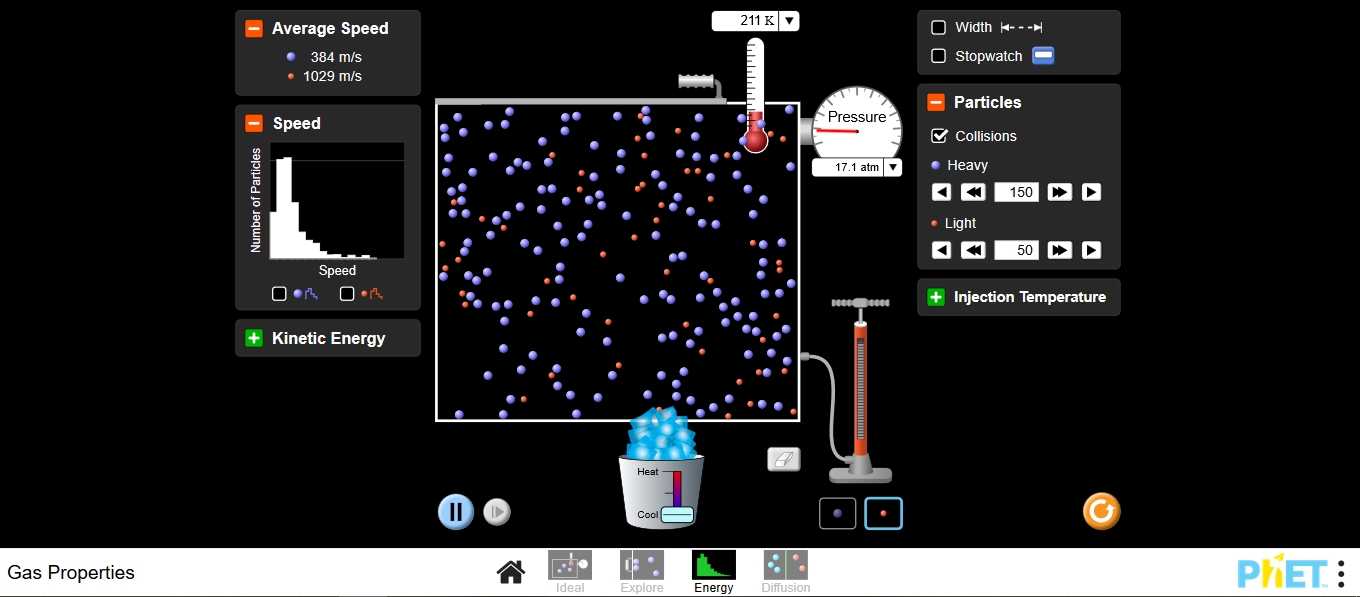Open the pressure units dropdown
The image size is (1360, 597).
click(893, 167)
